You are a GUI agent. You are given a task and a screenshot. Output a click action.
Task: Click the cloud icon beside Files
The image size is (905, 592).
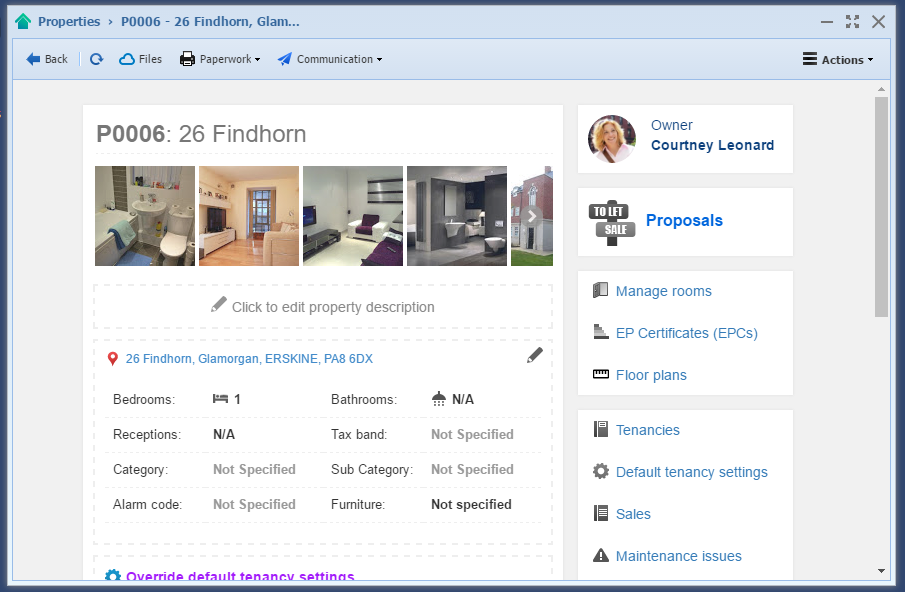tap(127, 59)
